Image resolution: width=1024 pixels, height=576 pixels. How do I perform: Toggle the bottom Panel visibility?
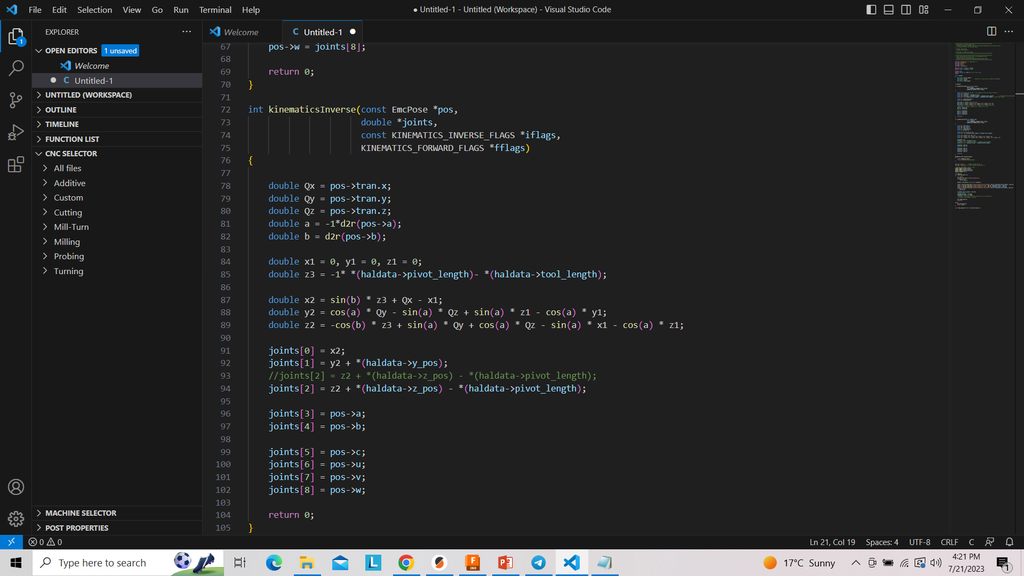tap(889, 10)
